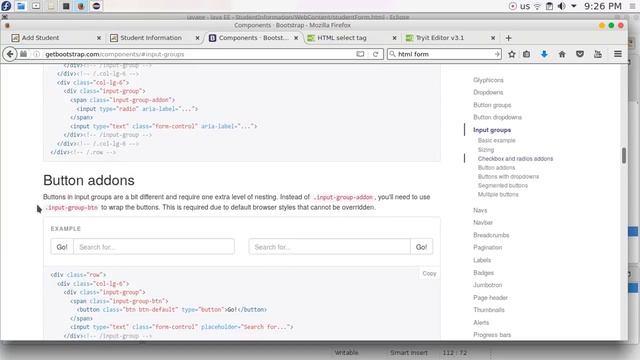The width and height of the screenshot is (640, 360).
Task: Switch to the Student Information tab
Action: [x=155, y=38]
